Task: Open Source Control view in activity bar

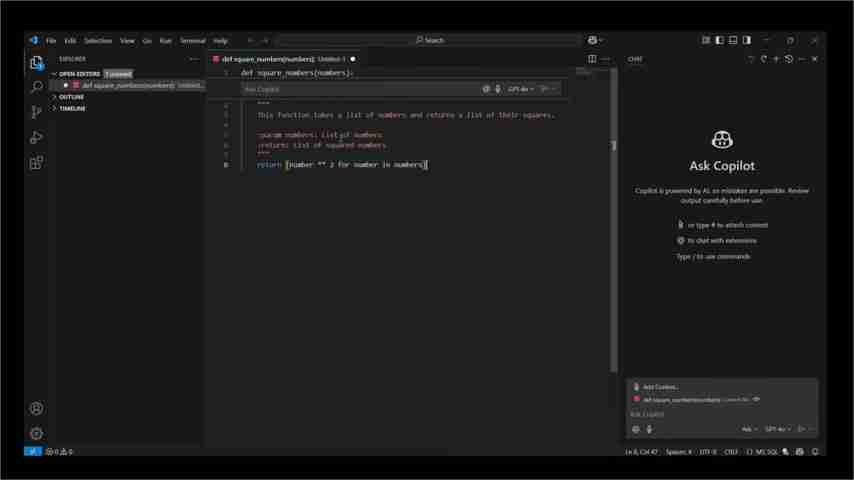Action: (36, 112)
